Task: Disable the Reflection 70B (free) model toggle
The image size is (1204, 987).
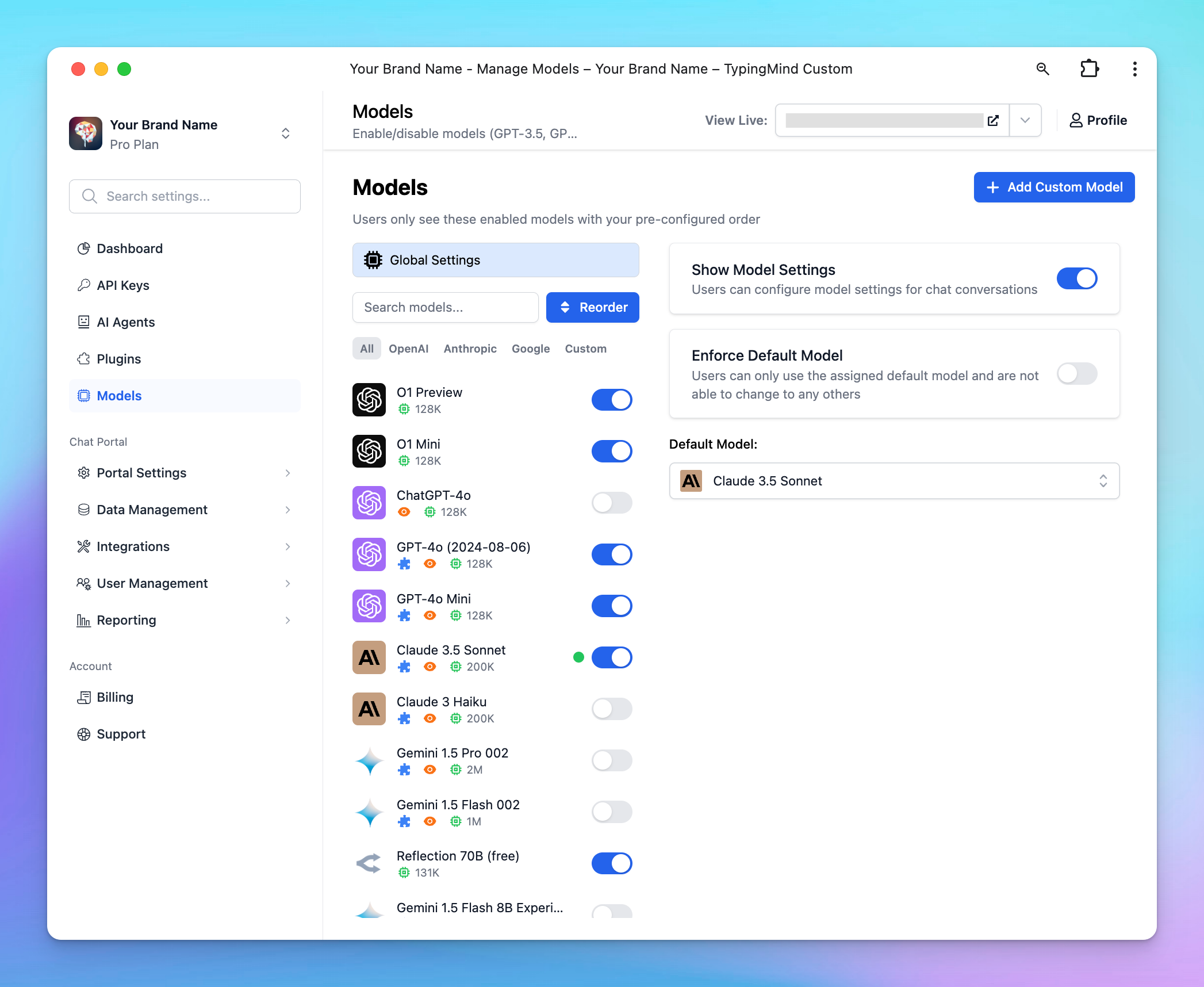Action: (611, 863)
